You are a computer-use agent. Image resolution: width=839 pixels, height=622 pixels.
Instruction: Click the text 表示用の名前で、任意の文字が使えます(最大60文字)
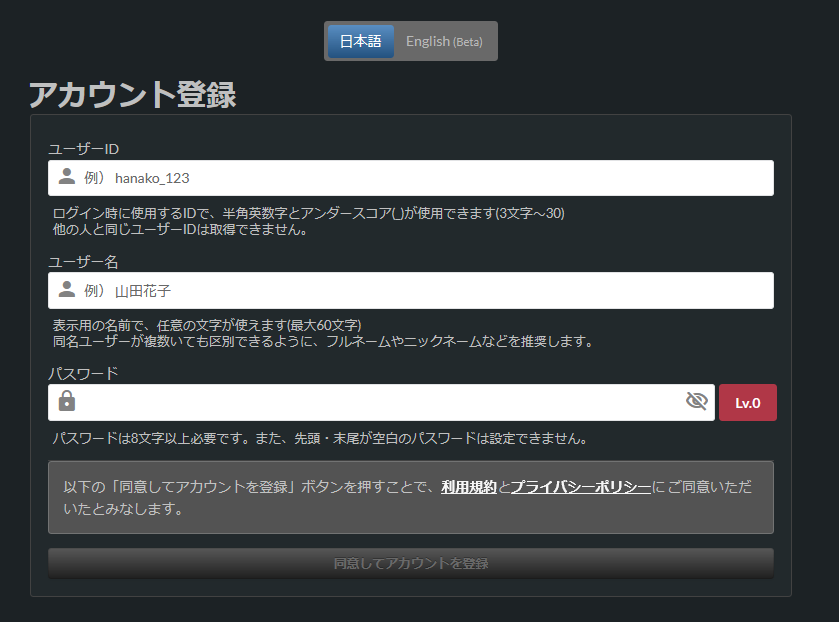207,325
